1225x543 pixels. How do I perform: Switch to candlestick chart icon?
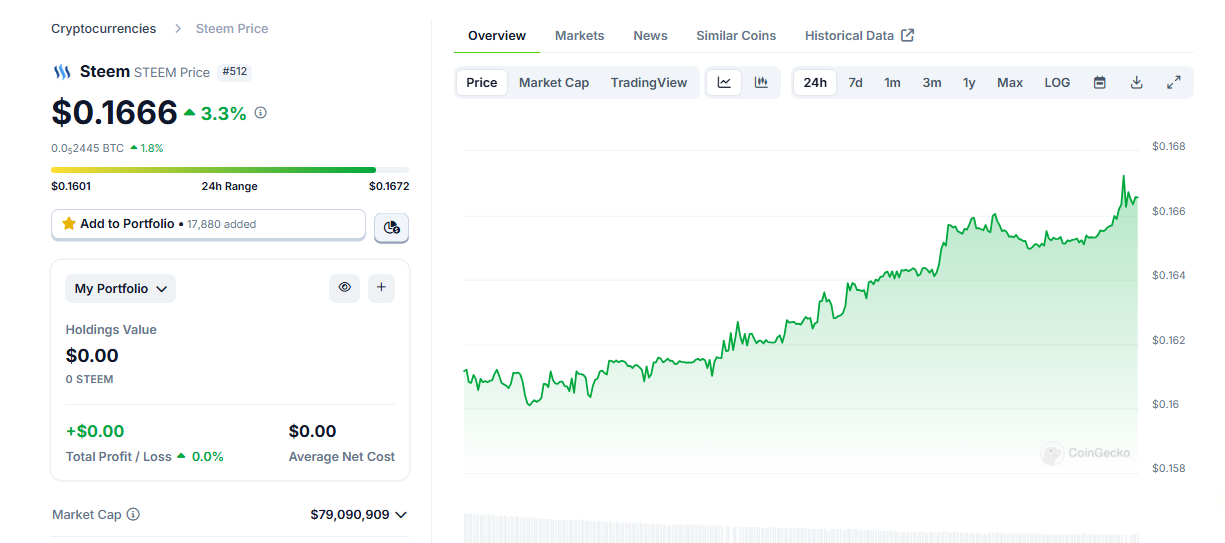[761, 83]
